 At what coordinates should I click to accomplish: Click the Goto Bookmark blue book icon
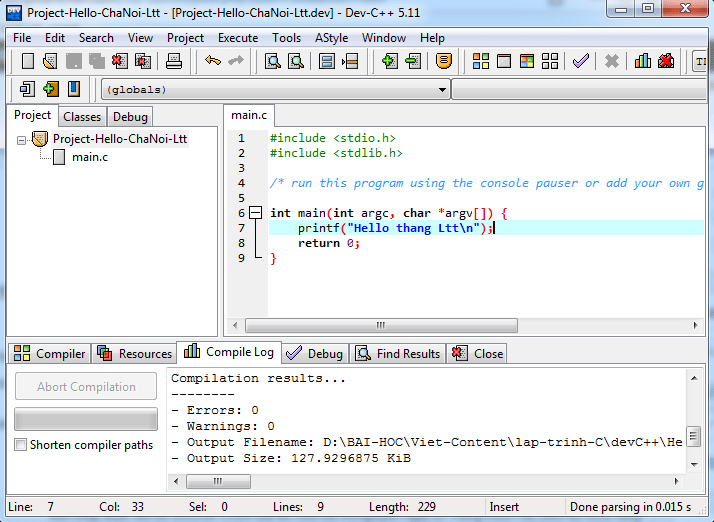tap(74, 89)
